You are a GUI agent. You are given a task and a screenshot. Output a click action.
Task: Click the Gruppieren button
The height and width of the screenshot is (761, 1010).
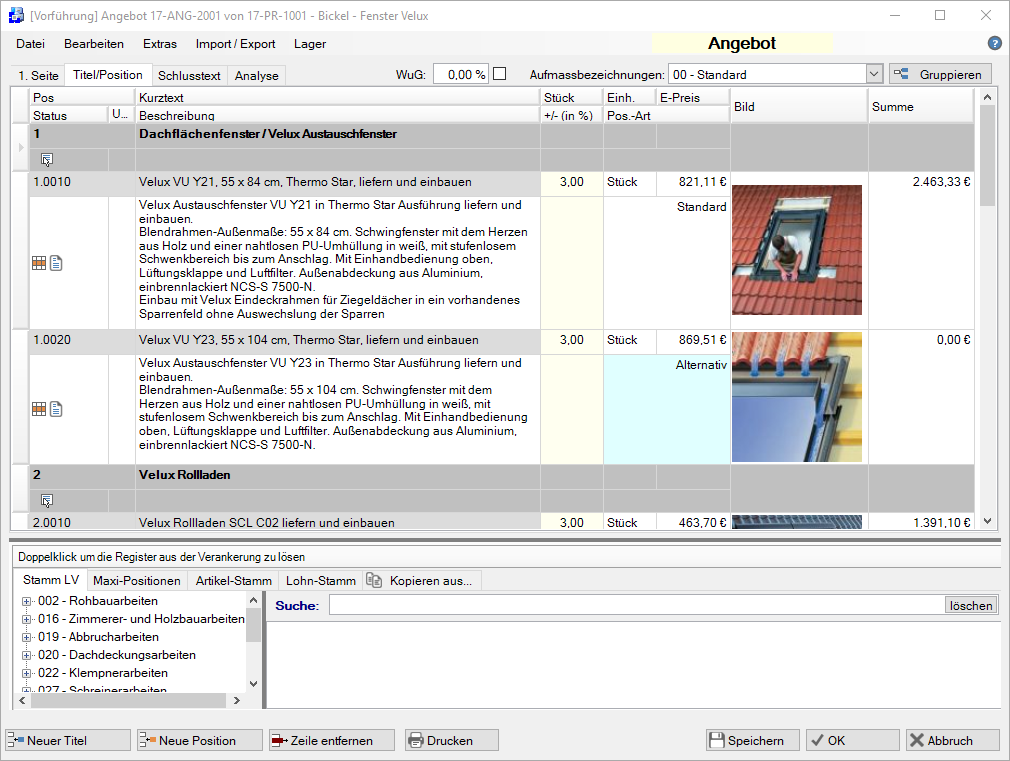(x=940, y=74)
